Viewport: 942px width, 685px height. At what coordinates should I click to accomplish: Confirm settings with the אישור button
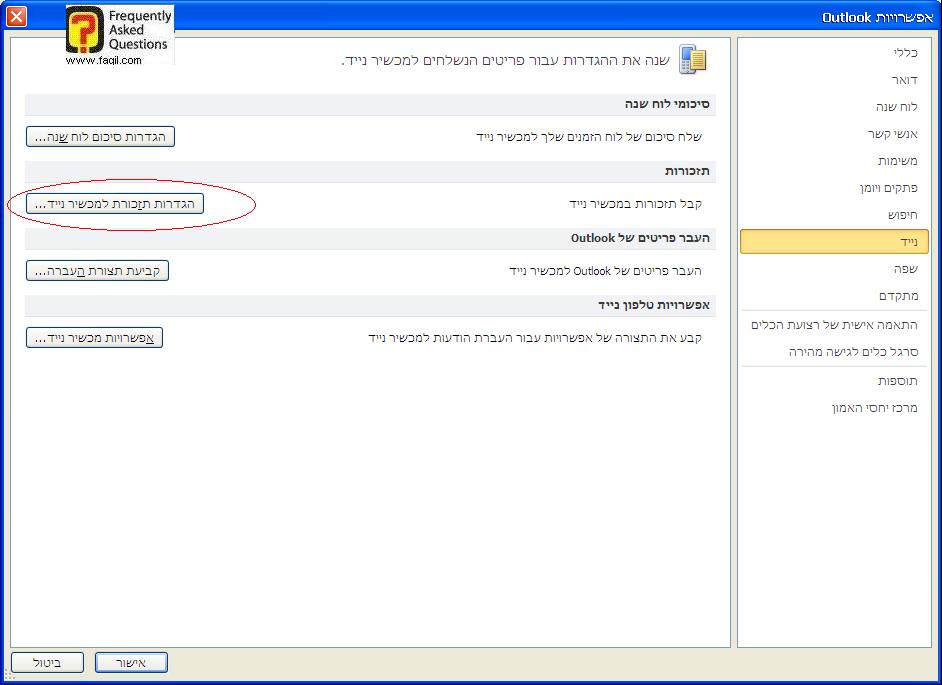pyautogui.click(x=130, y=661)
